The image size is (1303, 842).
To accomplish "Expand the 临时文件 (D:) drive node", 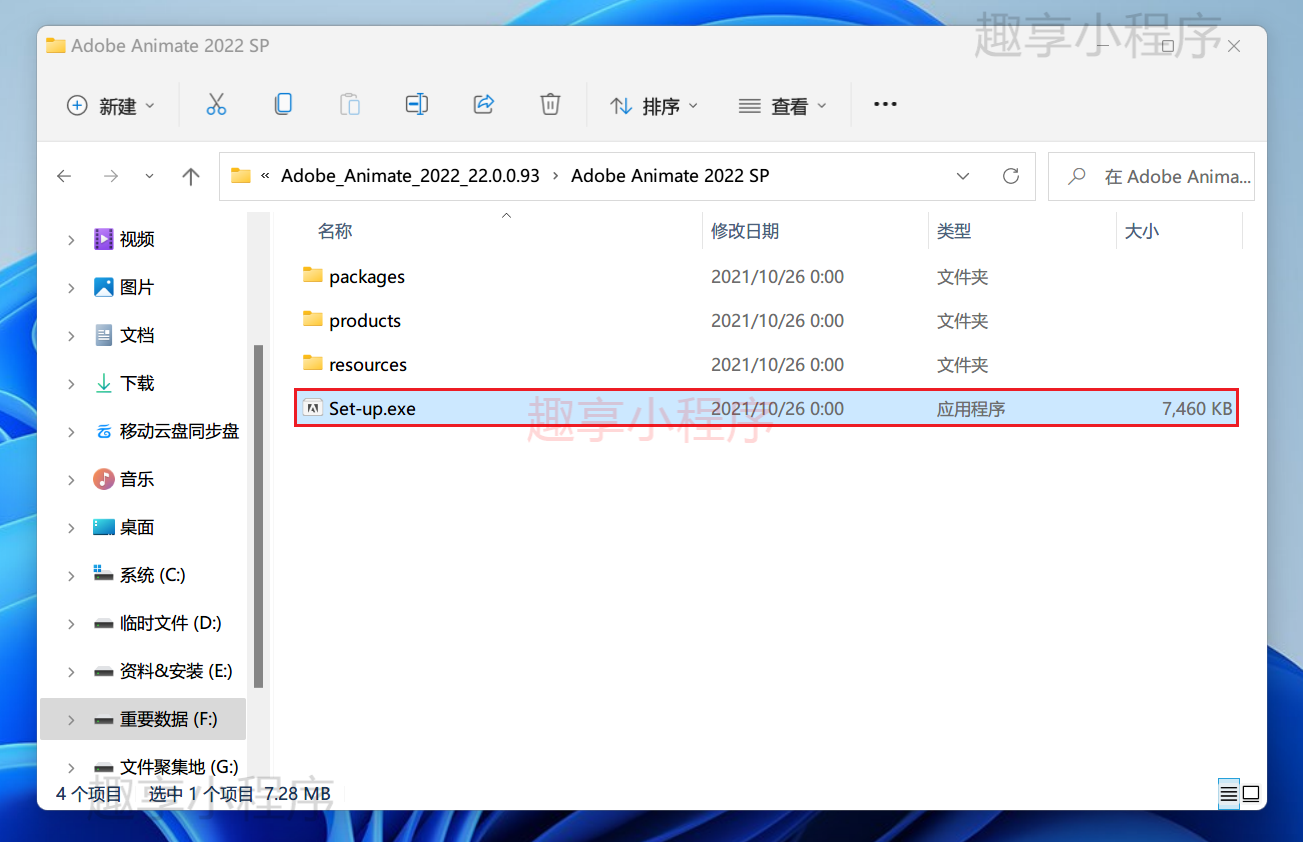I will (71, 624).
